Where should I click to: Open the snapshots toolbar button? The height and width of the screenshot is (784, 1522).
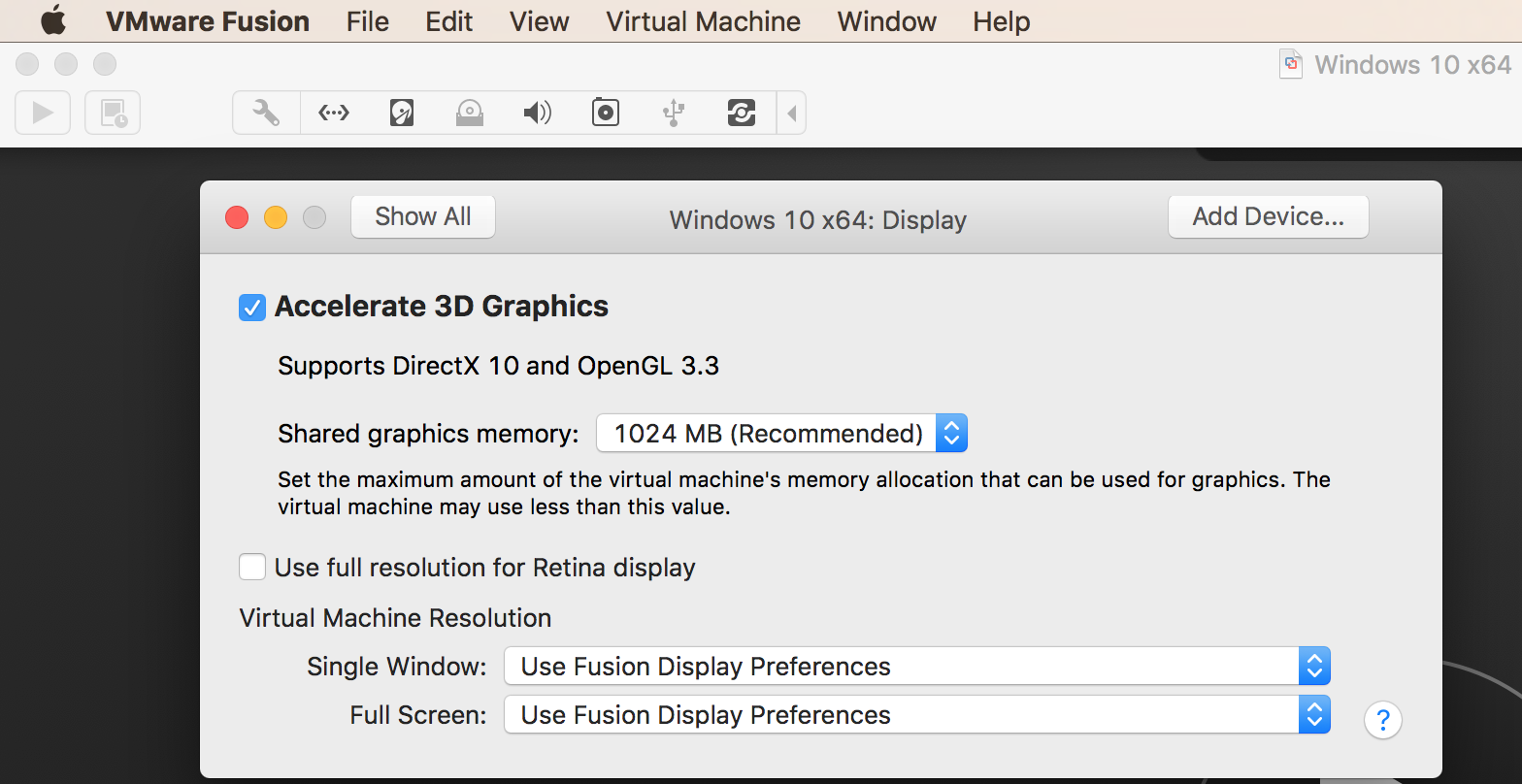point(113,113)
